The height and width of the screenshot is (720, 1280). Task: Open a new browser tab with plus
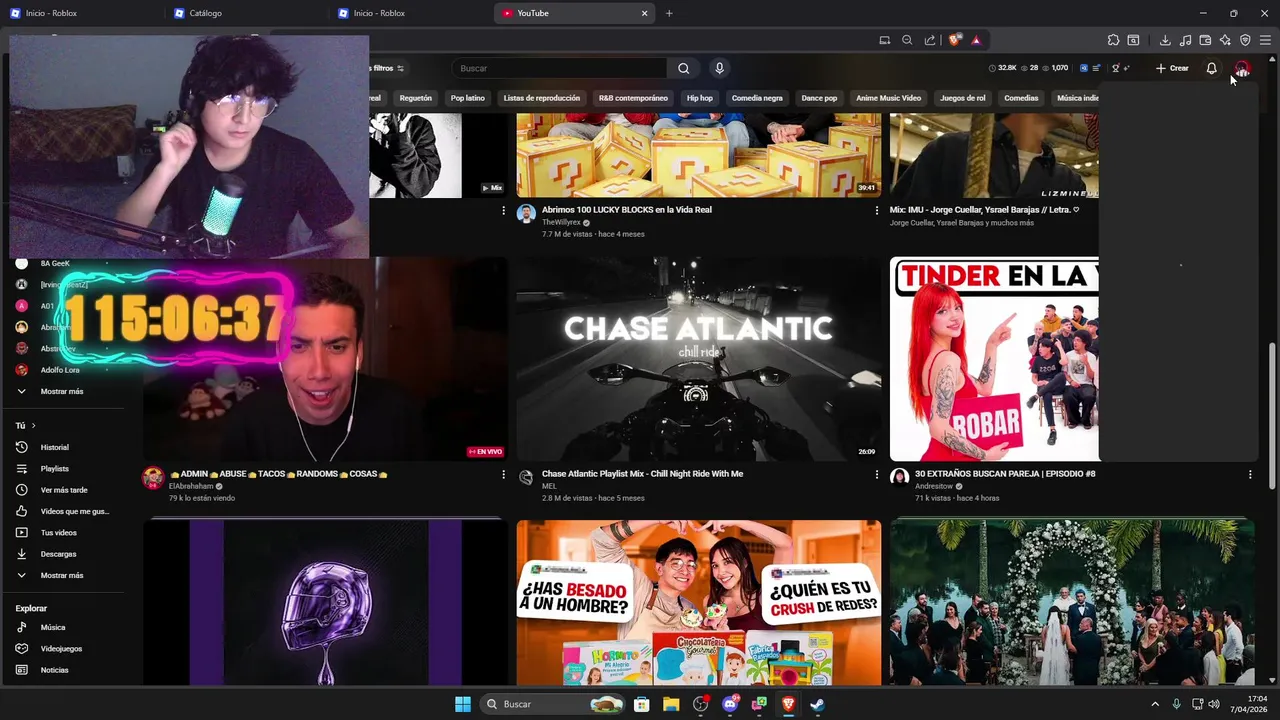point(669,13)
